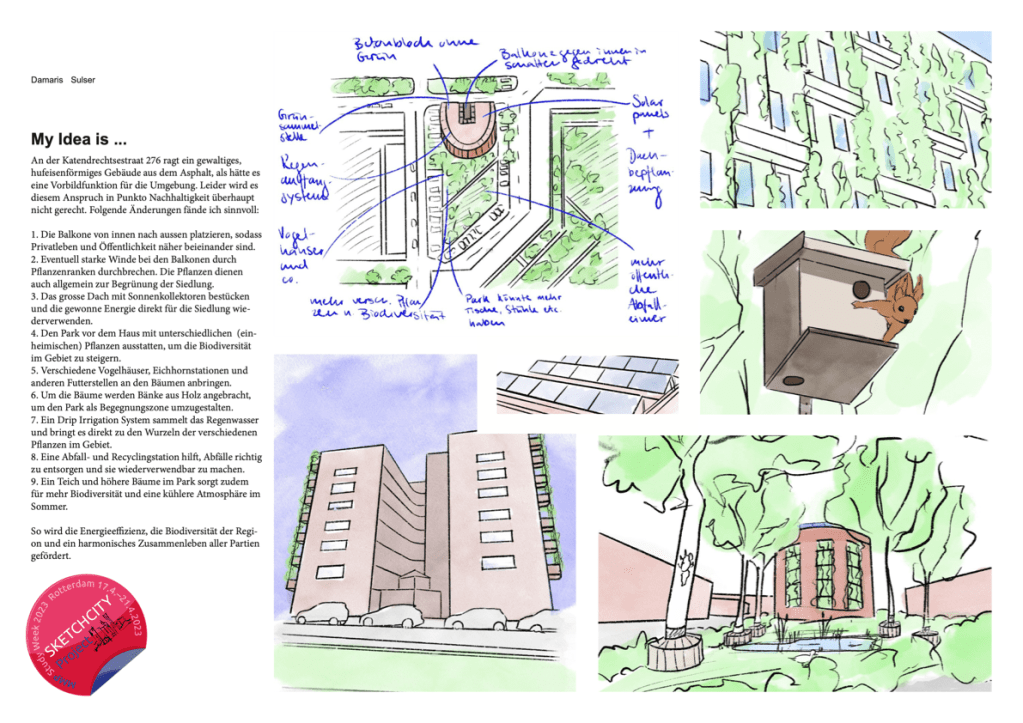This screenshot has width=1023, height=723.
Task: Click the numbered point 7 about Drip Irrigation
Action: click(x=145, y=426)
